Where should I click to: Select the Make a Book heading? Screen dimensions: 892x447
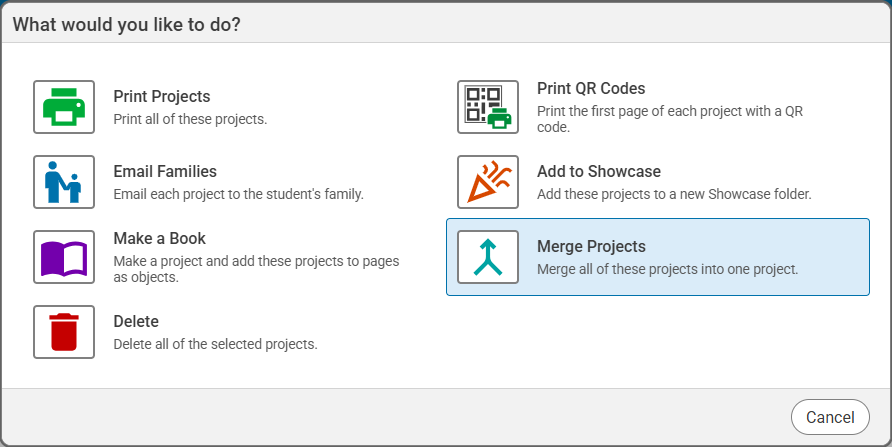tap(160, 239)
